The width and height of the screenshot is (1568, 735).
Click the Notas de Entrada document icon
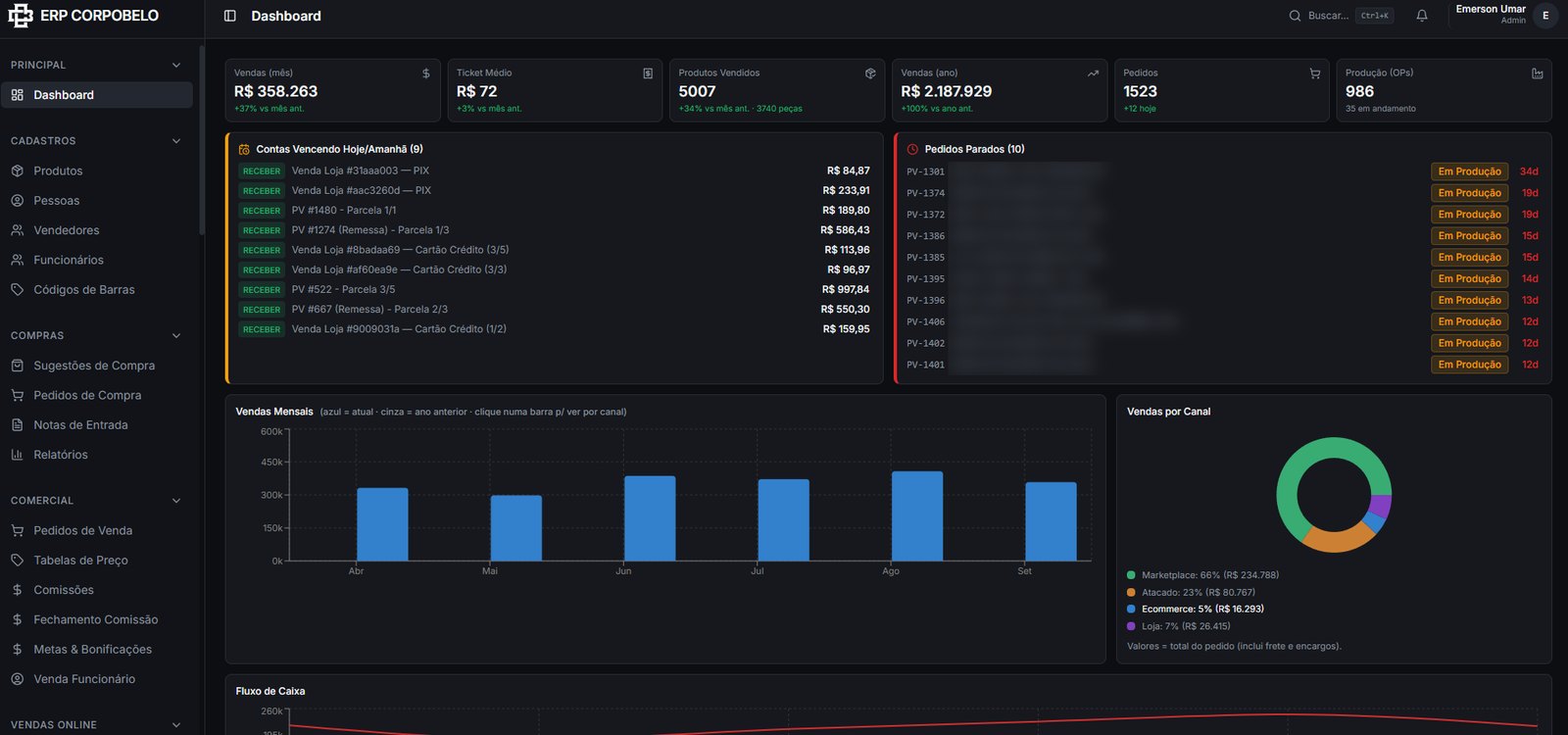click(x=18, y=424)
